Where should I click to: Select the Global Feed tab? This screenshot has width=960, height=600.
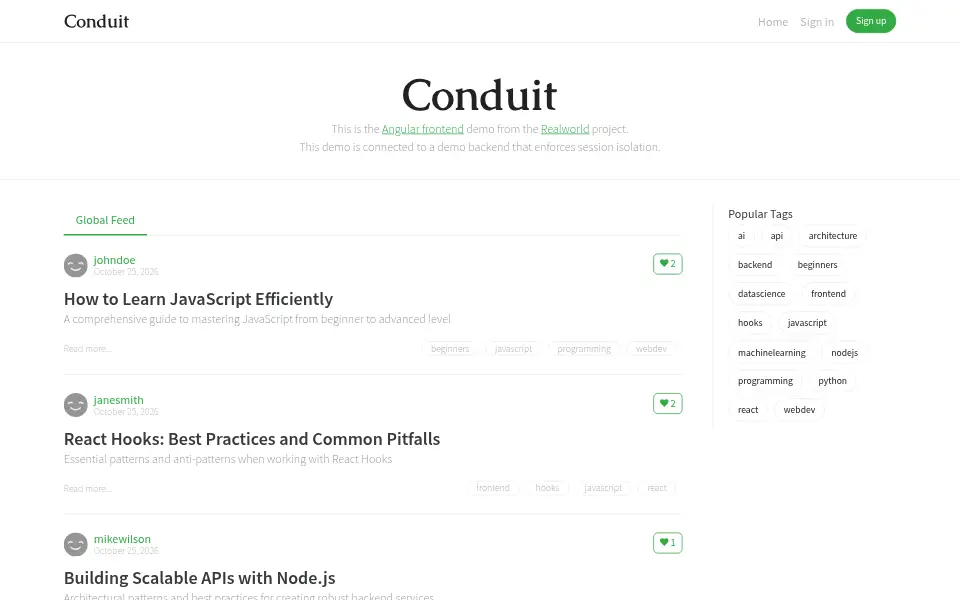click(105, 220)
